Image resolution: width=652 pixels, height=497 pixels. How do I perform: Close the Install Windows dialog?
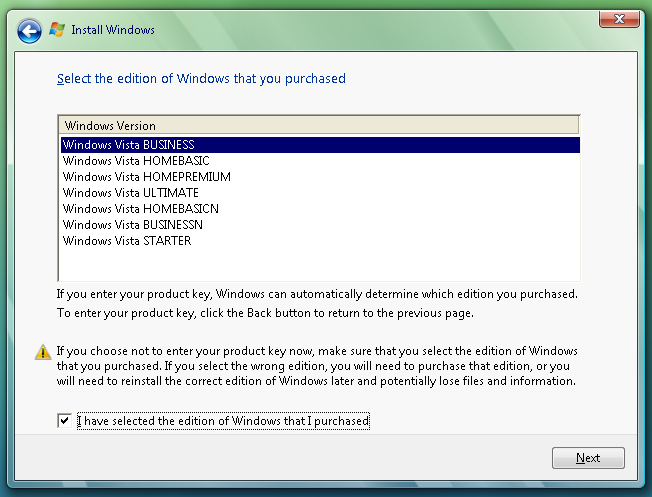[x=619, y=19]
